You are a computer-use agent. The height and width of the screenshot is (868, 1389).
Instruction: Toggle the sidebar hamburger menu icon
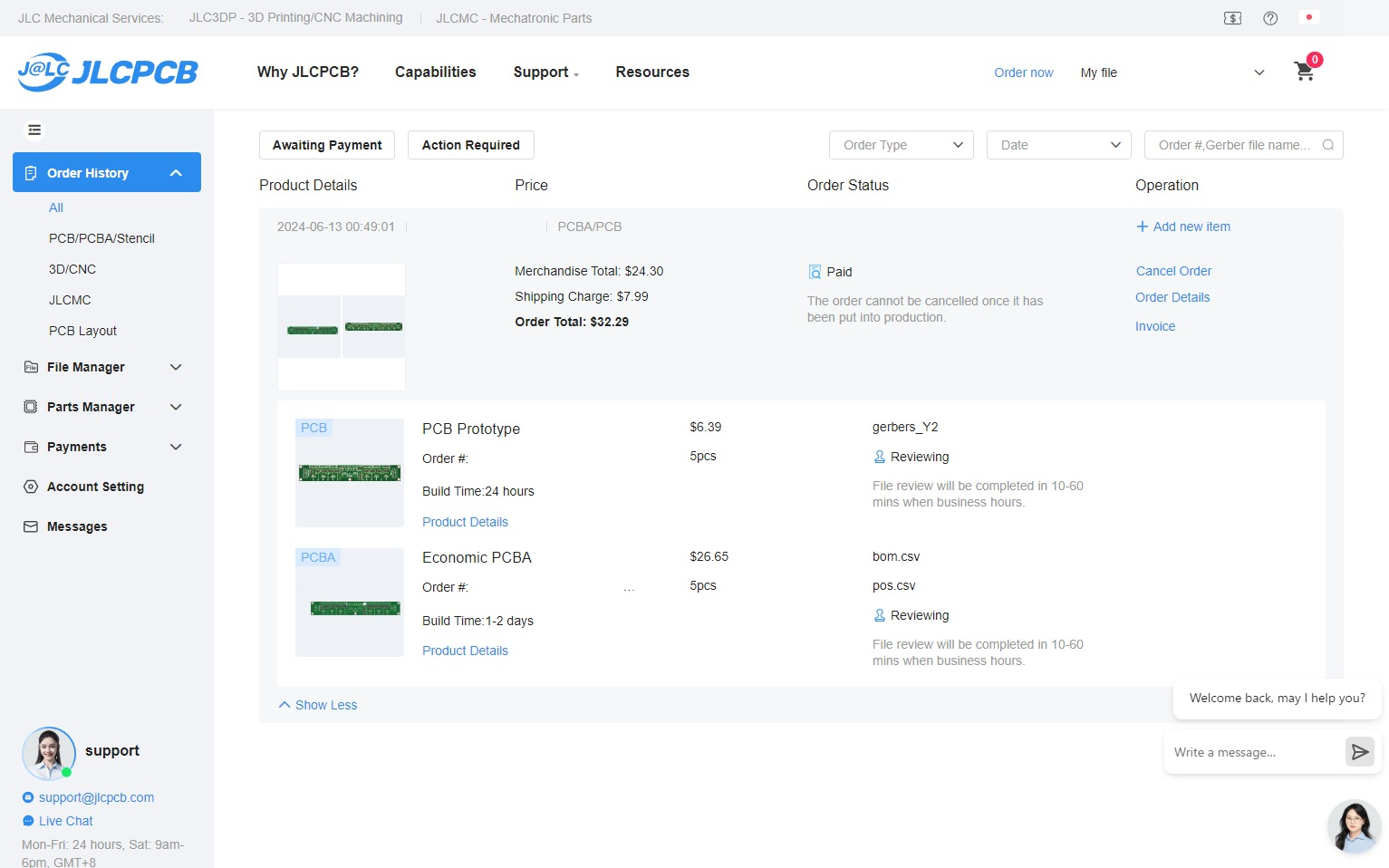pyautogui.click(x=34, y=130)
